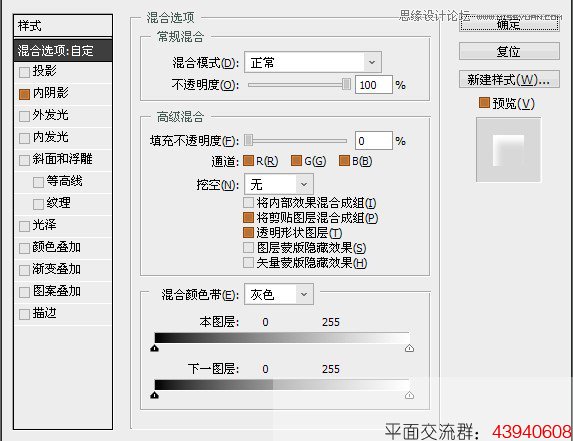Click the 本图层 black point slider marker

pyautogui.click(x=155, y=348)
